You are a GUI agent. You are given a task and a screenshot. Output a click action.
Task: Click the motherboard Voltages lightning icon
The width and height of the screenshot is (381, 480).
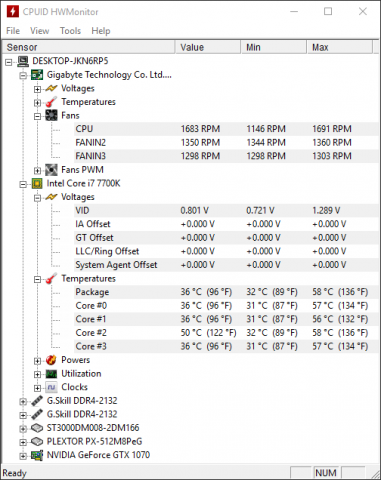click(x=51, y=88)
